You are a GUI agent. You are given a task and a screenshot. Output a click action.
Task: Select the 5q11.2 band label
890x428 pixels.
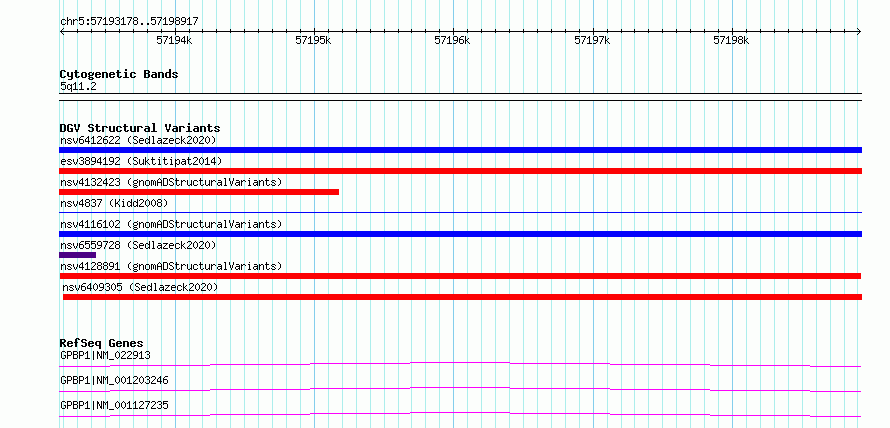78,87
